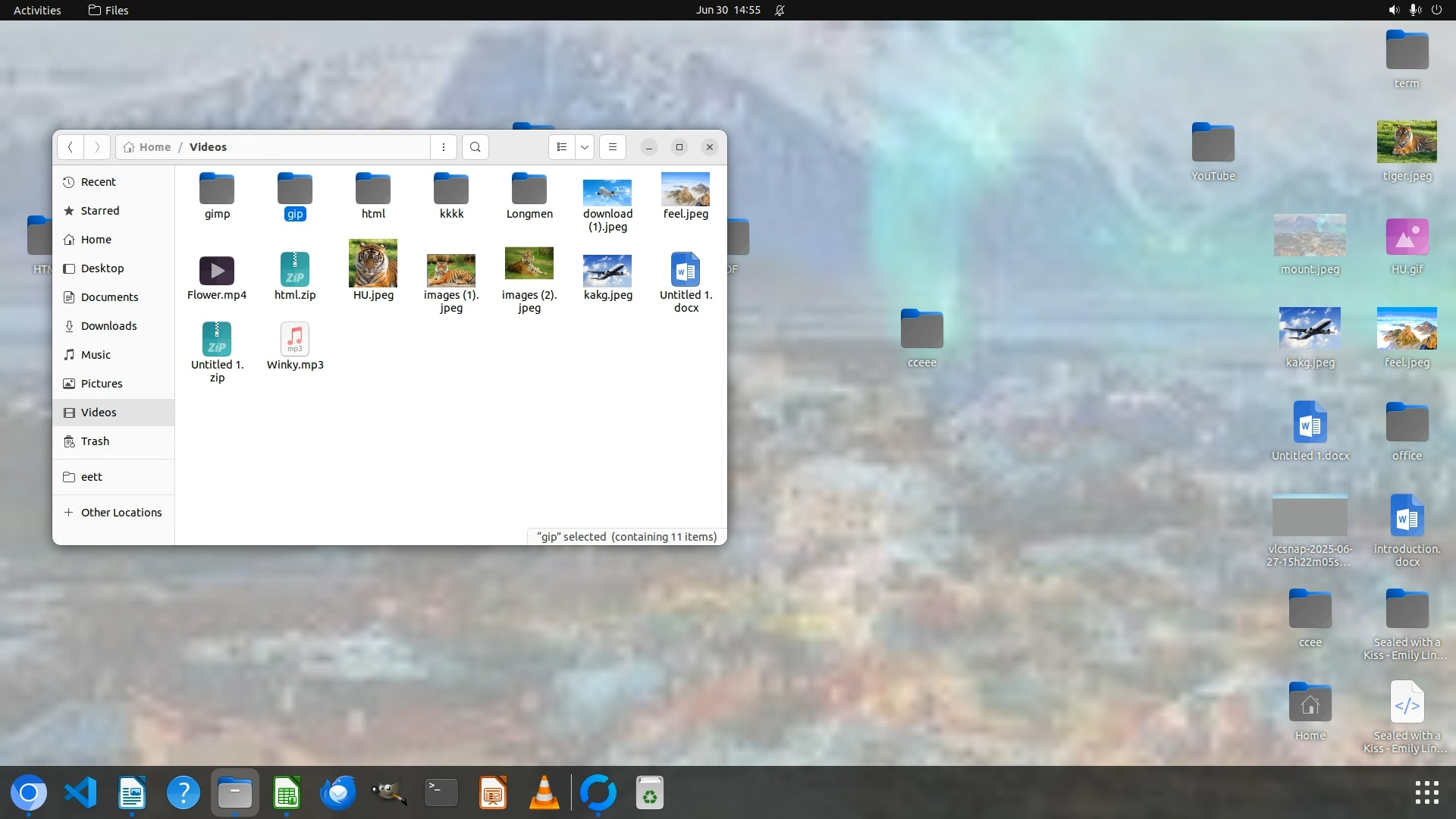The image size is (1456, 819).
Task: Click the volume icon in system tray
Action: click(x=1394, y=10)
